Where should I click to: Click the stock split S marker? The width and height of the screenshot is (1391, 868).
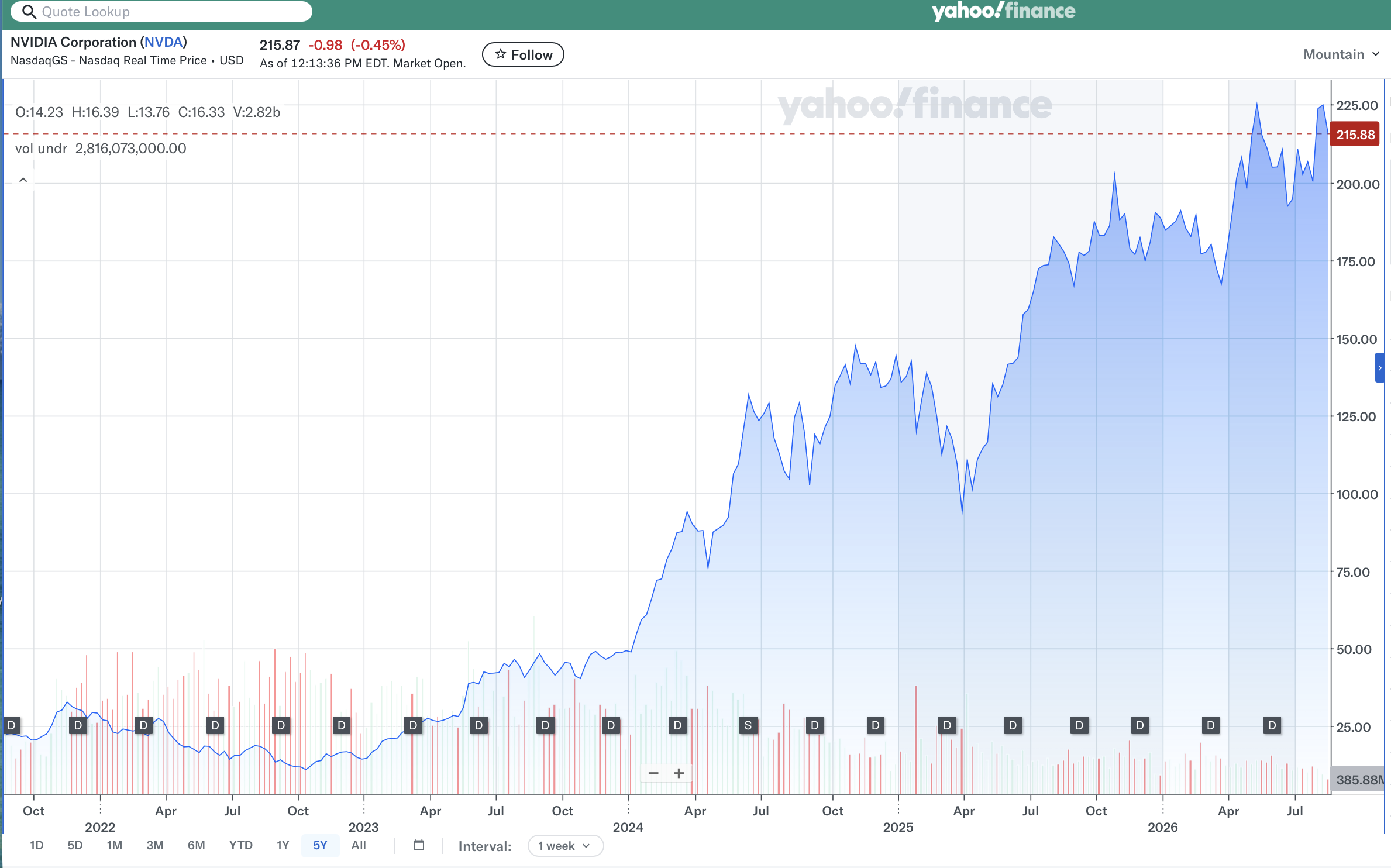click(x=748, y=726)
